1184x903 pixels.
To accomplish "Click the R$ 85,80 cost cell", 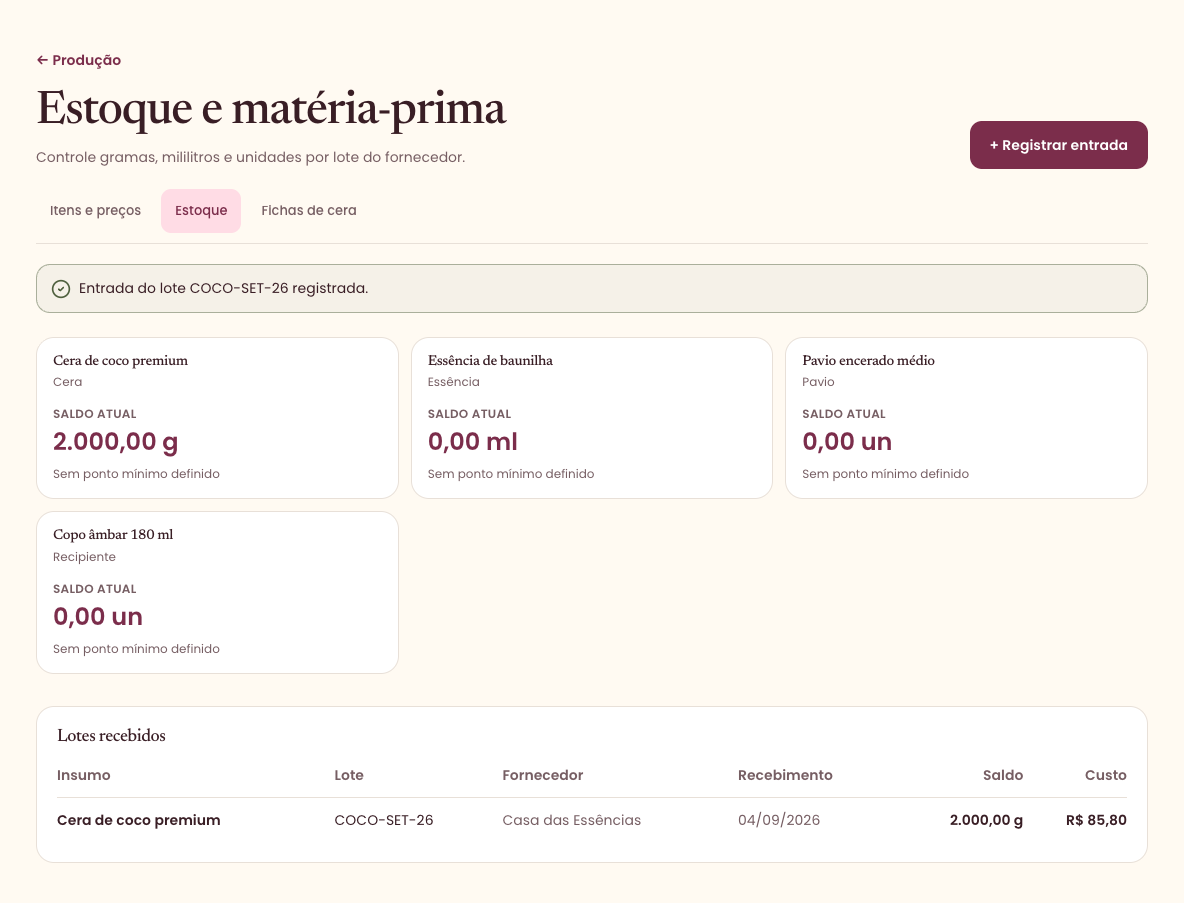I will coord(1096,821).
